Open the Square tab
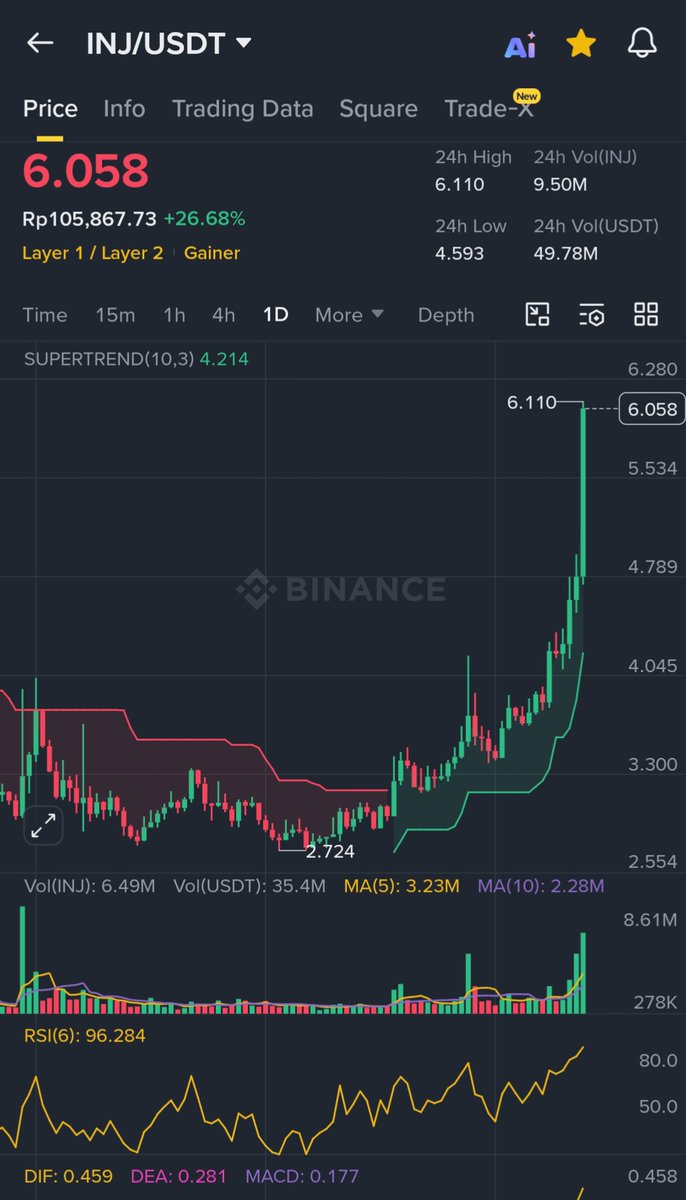This screenshot has width=686, height=1200. coord(378,108)
